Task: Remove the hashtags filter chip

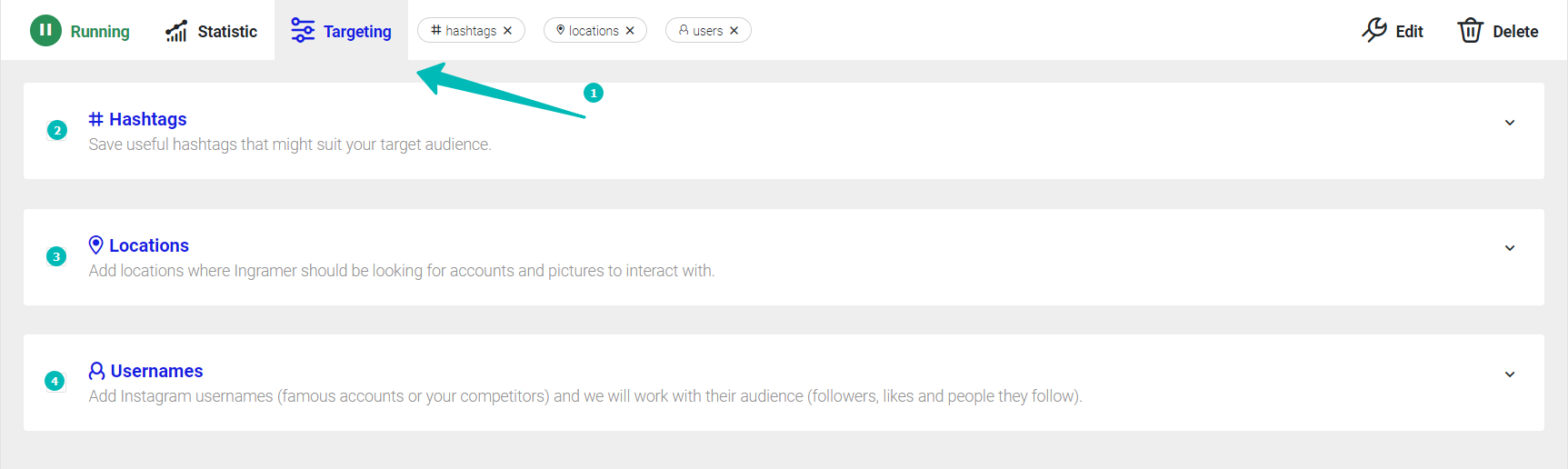Action: pos(507,31)
